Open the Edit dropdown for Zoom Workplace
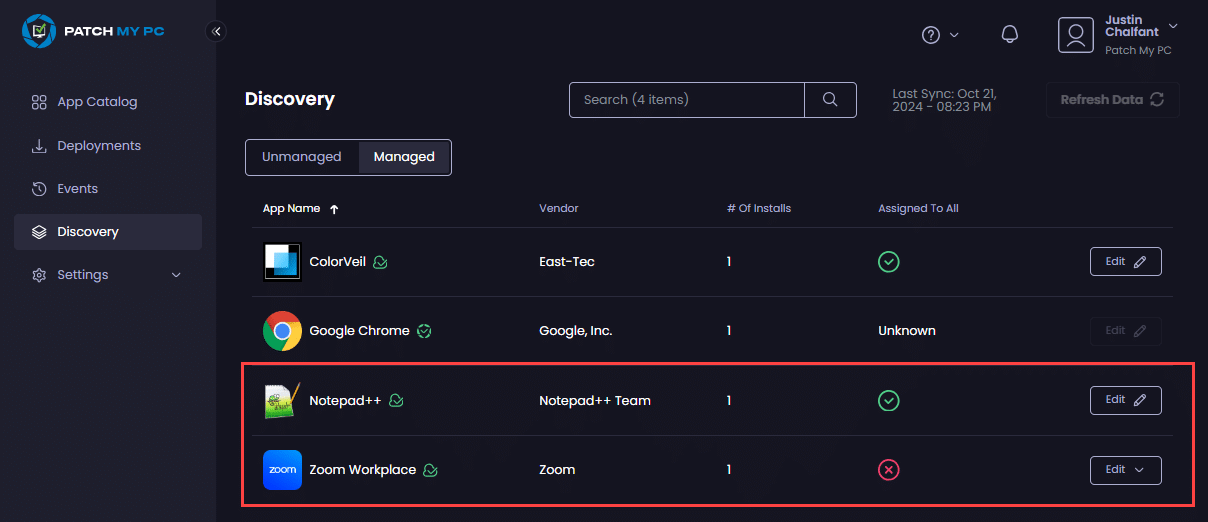The image size is (1208, 522). [x=1125, y=470]
